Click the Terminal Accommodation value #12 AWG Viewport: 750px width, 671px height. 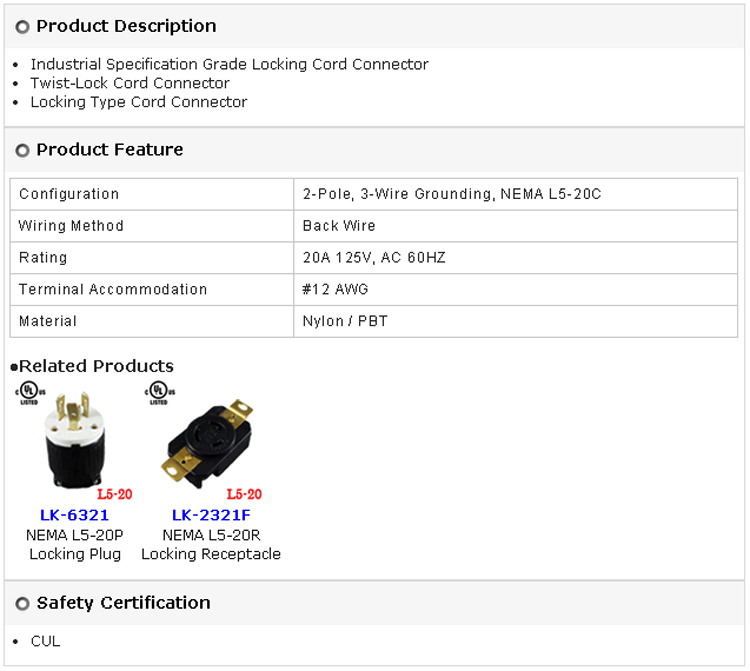(335, 290)
